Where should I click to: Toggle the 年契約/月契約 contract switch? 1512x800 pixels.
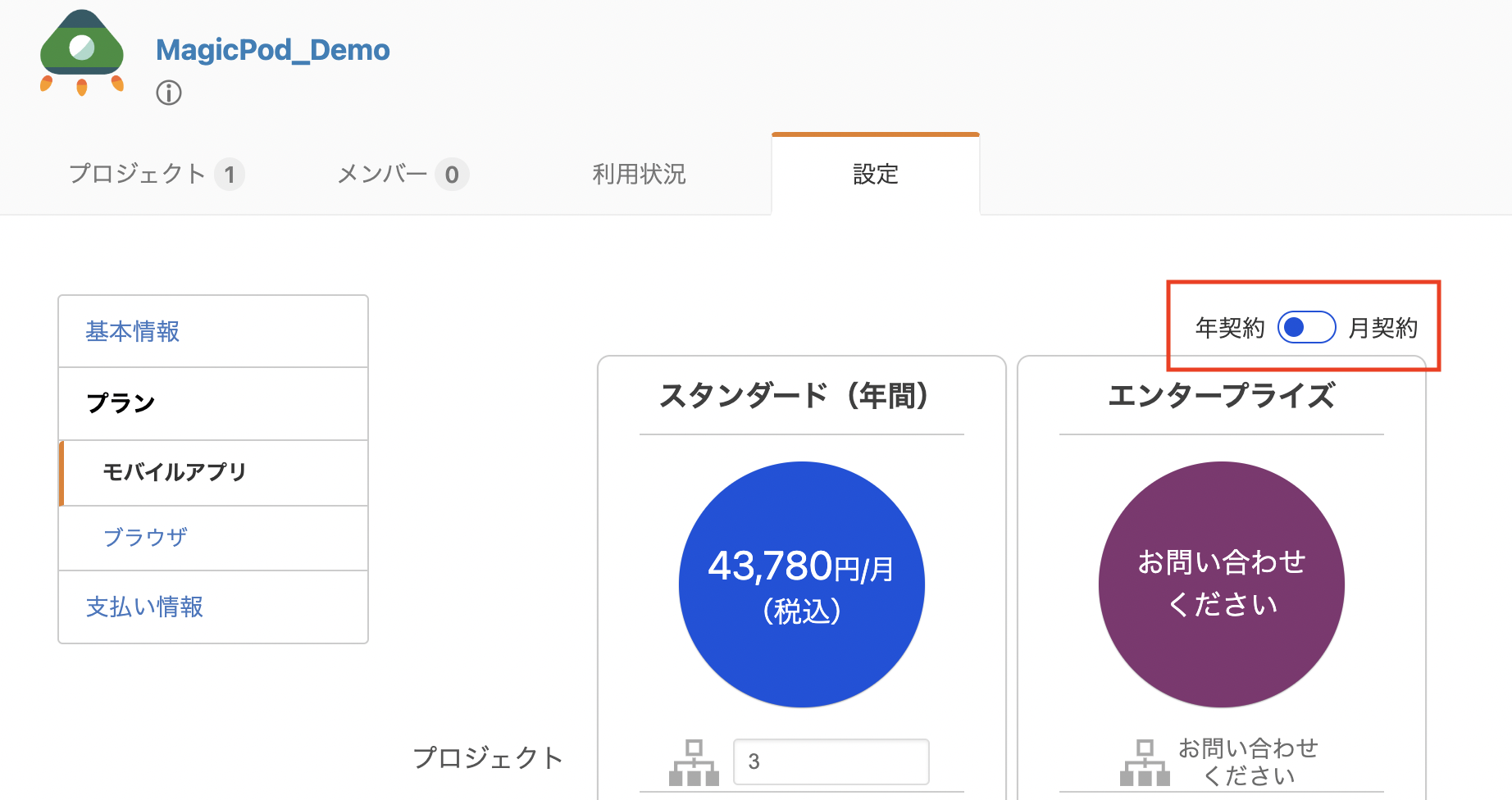click(x=1306, y=328)
